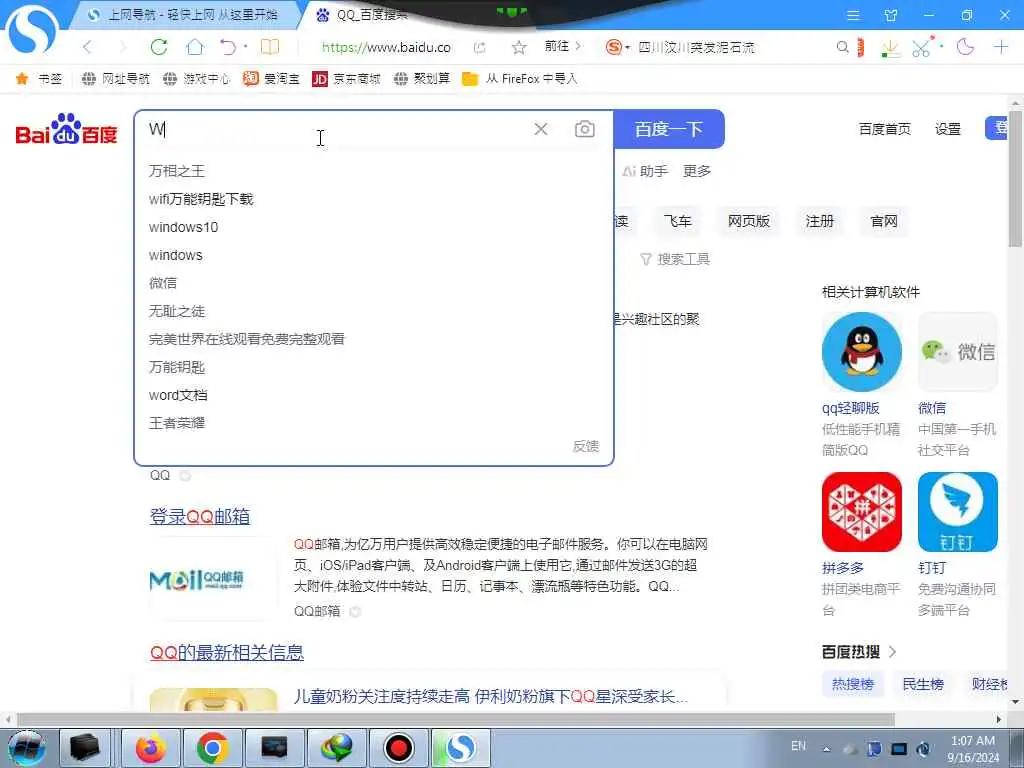The height and width of the screenshot is (768, 1024).
Task: Click the Sogou search engine S icon
Action: (613, 47)
